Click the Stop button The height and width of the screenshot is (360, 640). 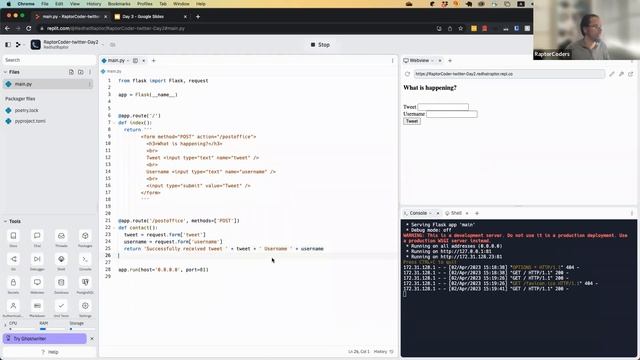[x=320, y=44]
